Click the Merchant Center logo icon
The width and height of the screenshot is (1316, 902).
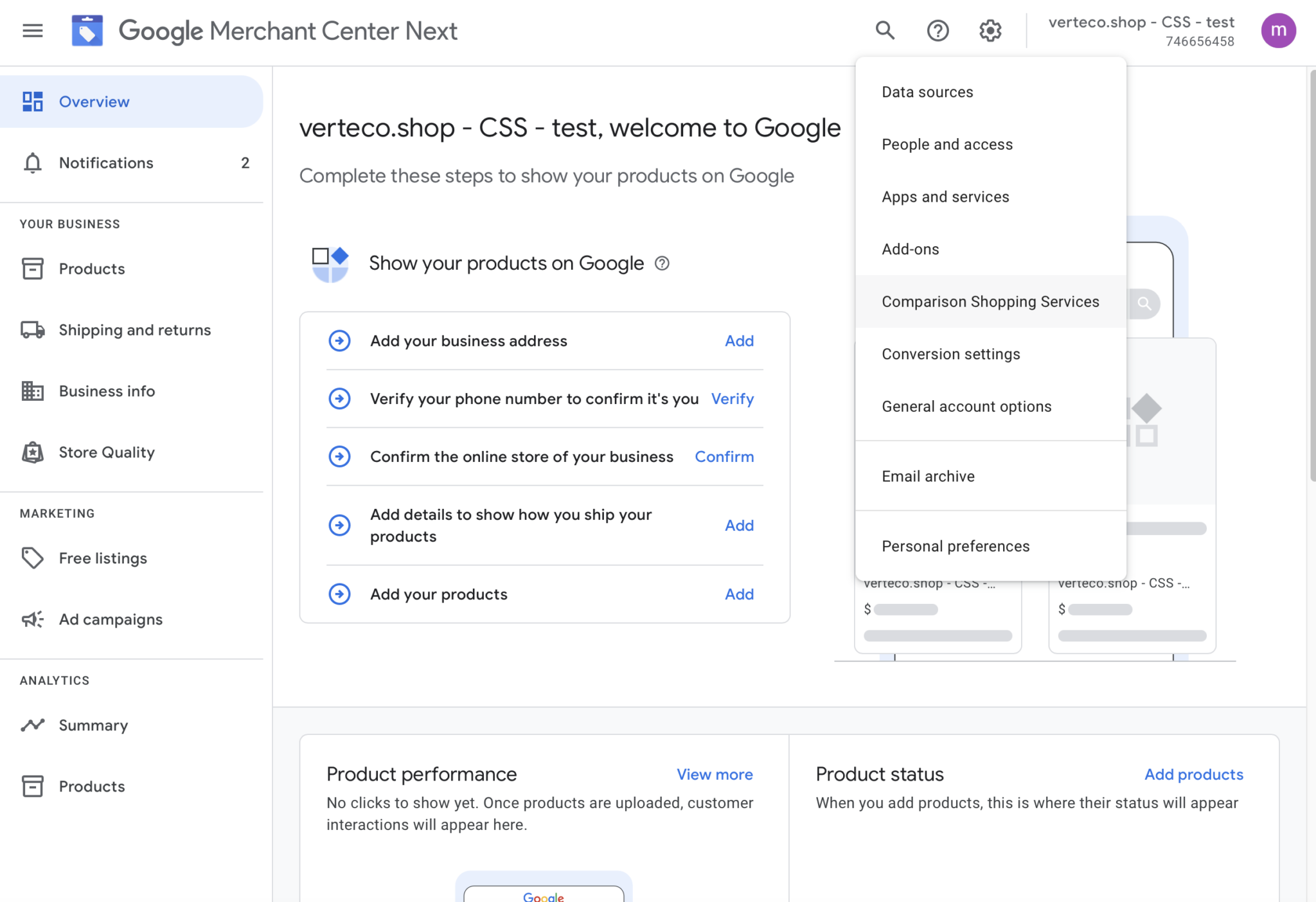tap(87, 30)
